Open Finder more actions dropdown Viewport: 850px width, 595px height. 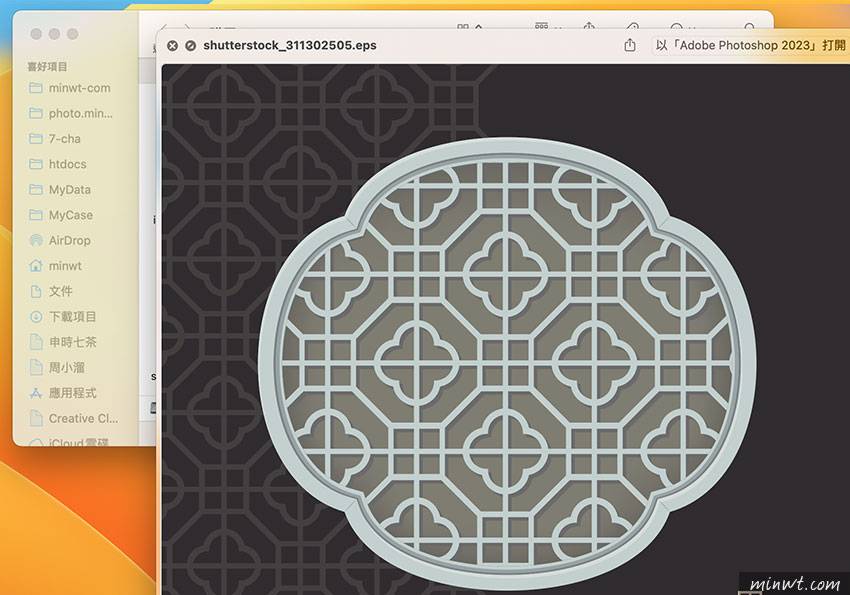(x=682, y=28)
